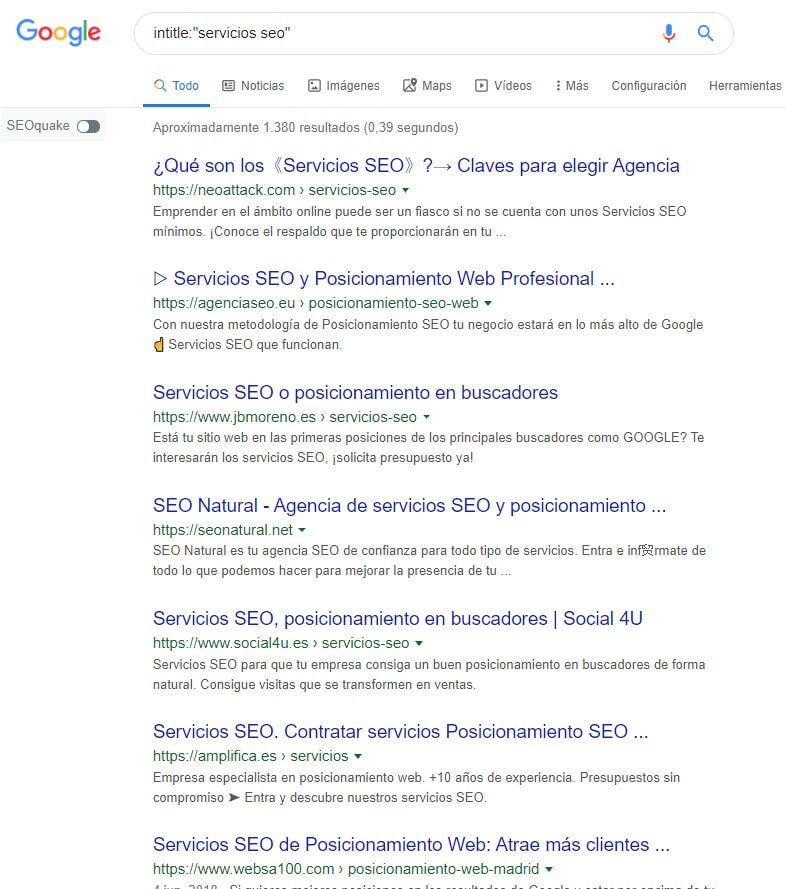Open 'Servicios SEO de Posicionamiento Web: Atrae más clientes' result

411,844
